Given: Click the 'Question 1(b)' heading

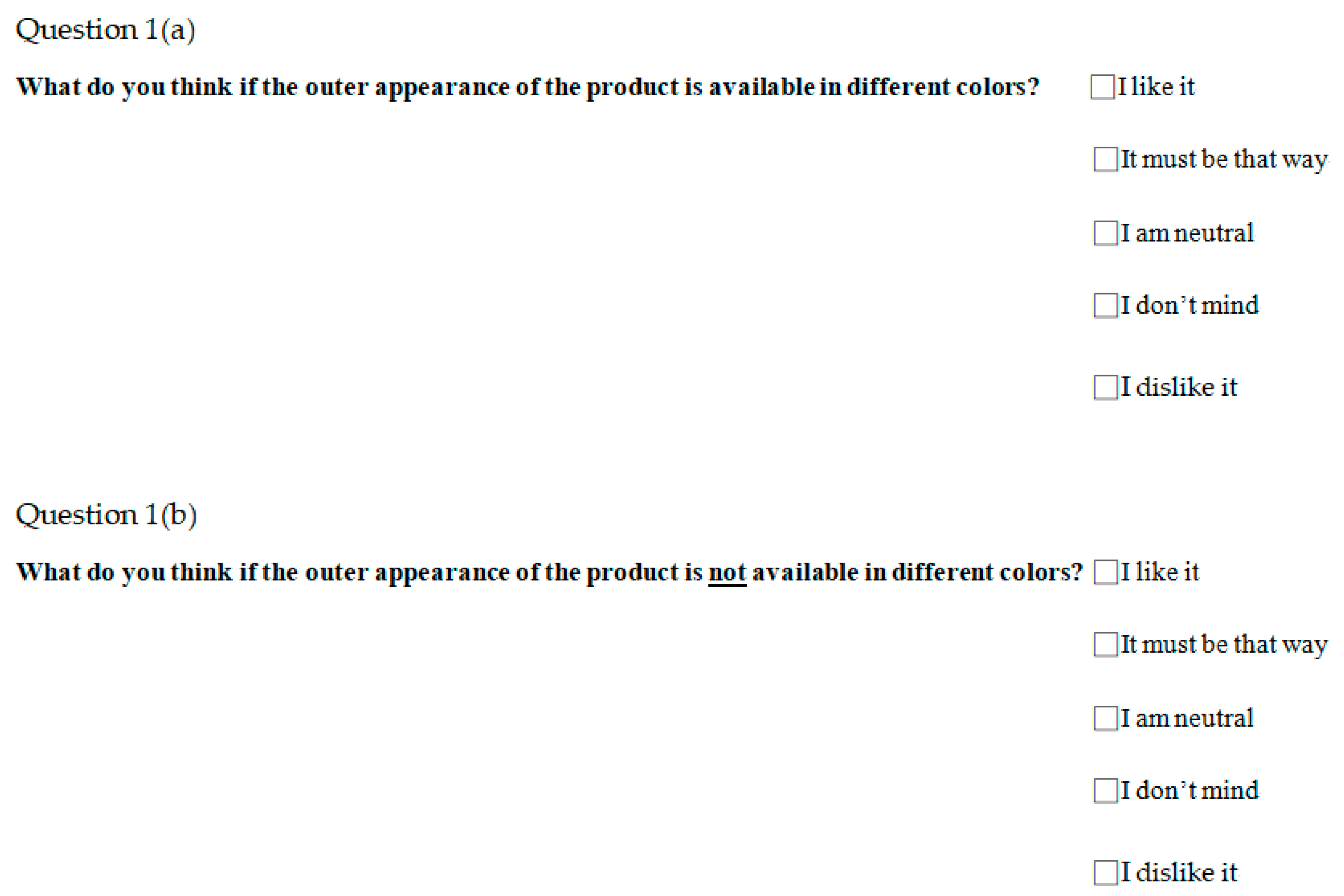Looking at the screenshot, I should (106, 515).
